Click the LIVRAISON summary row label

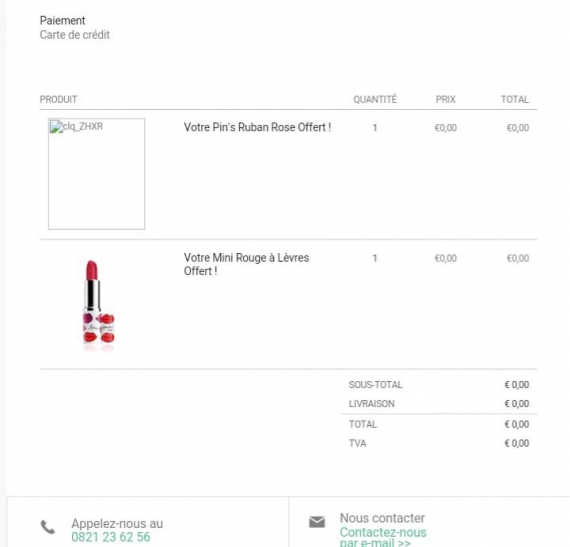pos(372,403)
